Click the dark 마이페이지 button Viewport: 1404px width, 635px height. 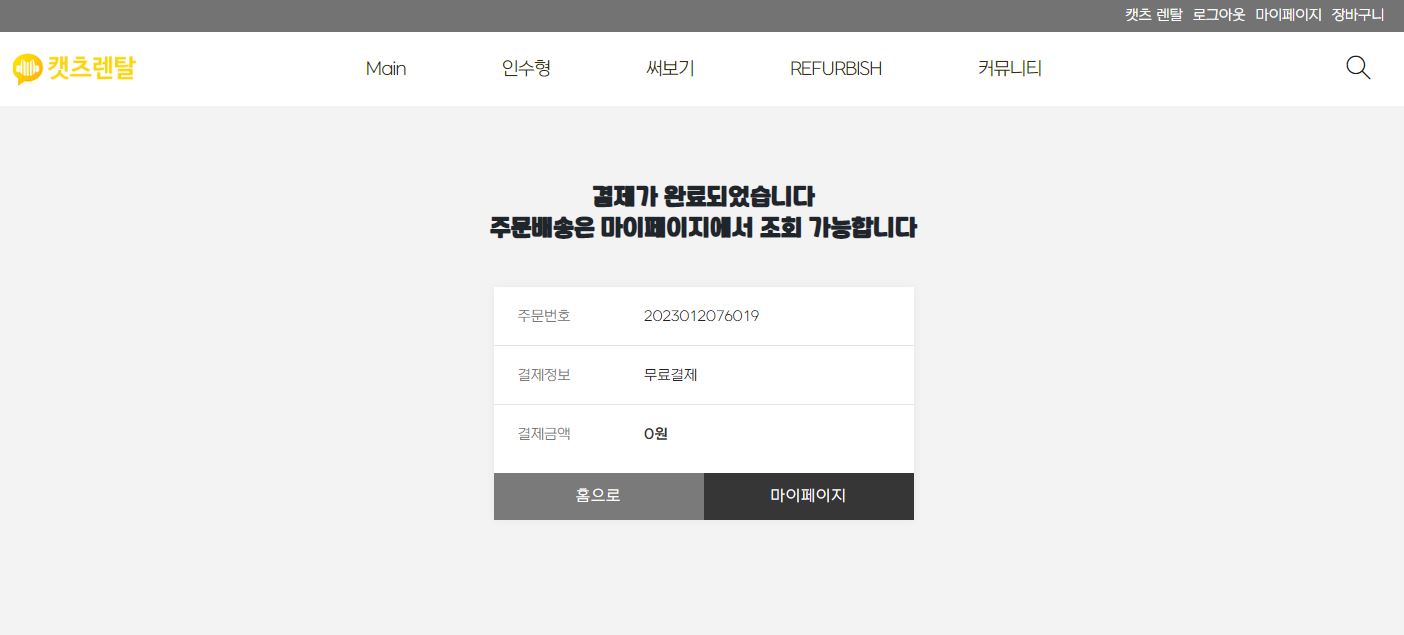(x=808, y=496)
